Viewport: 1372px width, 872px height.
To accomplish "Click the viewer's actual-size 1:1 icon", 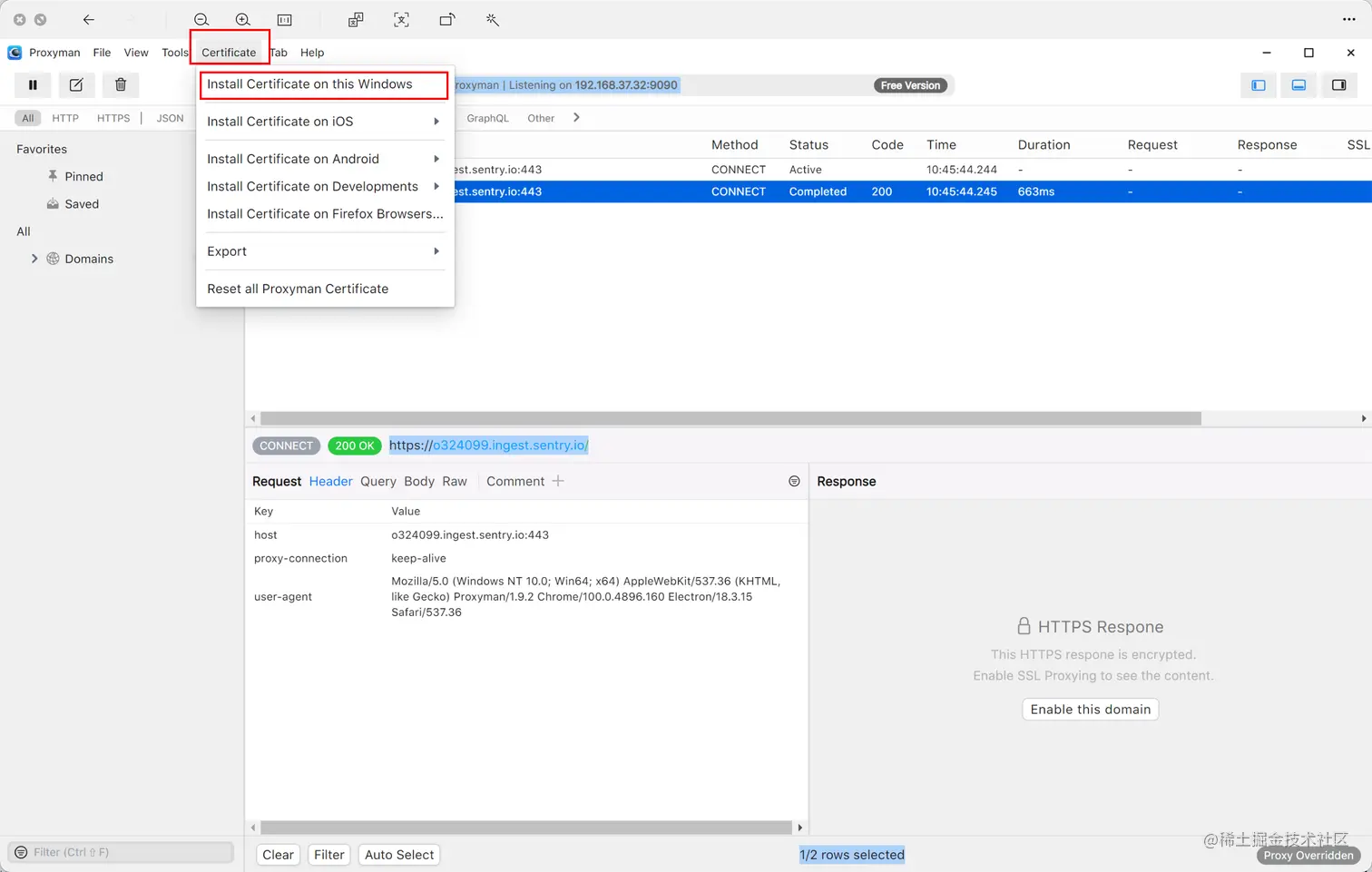I will tap(284, 20).
